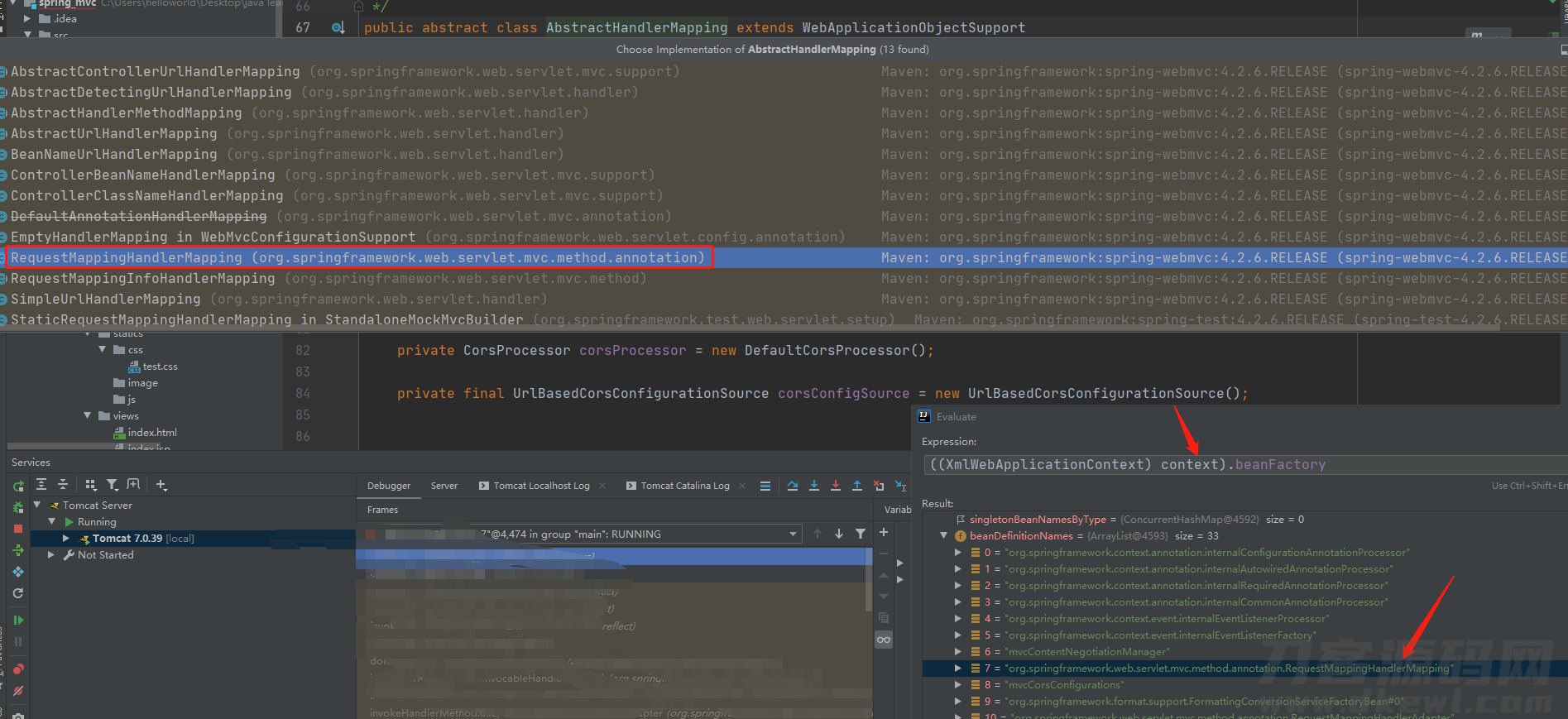The width and height of the screenshot is (1568, 719).
Task: Click the Expand All icon in Services
Action: 41,485
